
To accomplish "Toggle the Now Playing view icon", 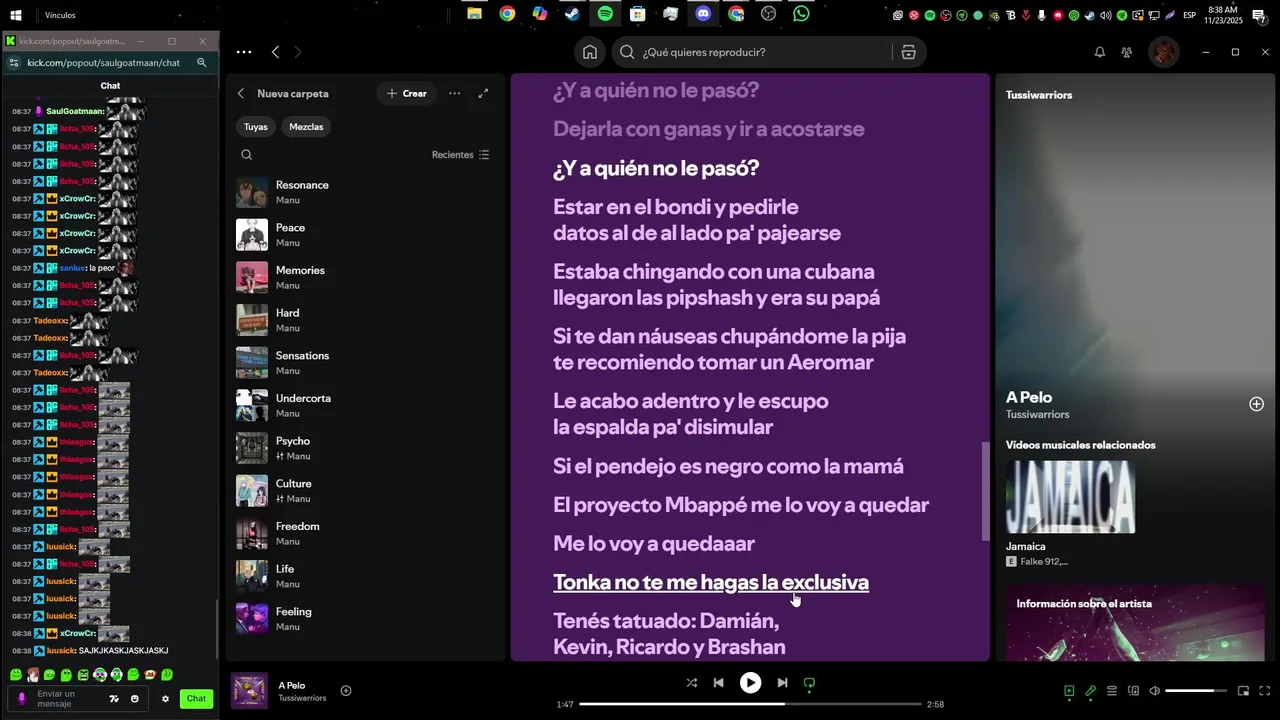I will tap(1069, 690).
